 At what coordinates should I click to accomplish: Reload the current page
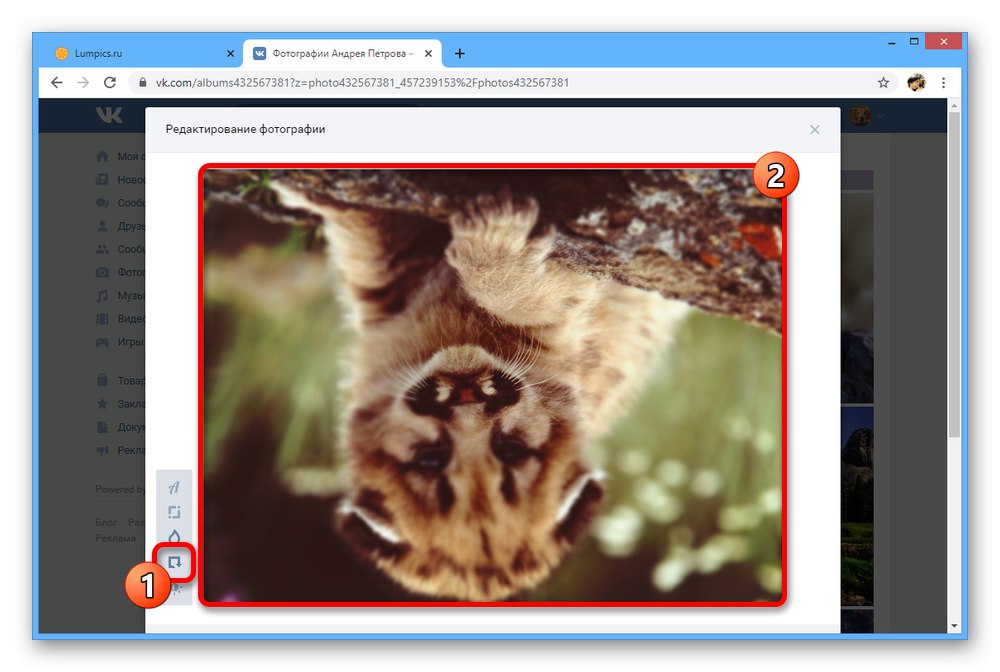coord(110,82)
